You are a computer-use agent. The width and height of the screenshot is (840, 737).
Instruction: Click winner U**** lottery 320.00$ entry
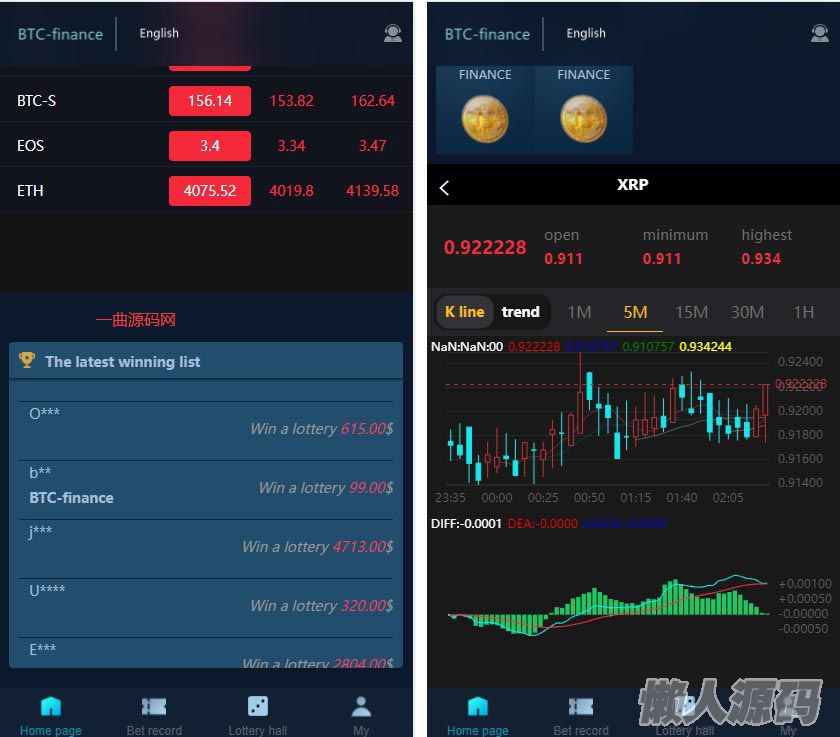click(x=206, y=608)
